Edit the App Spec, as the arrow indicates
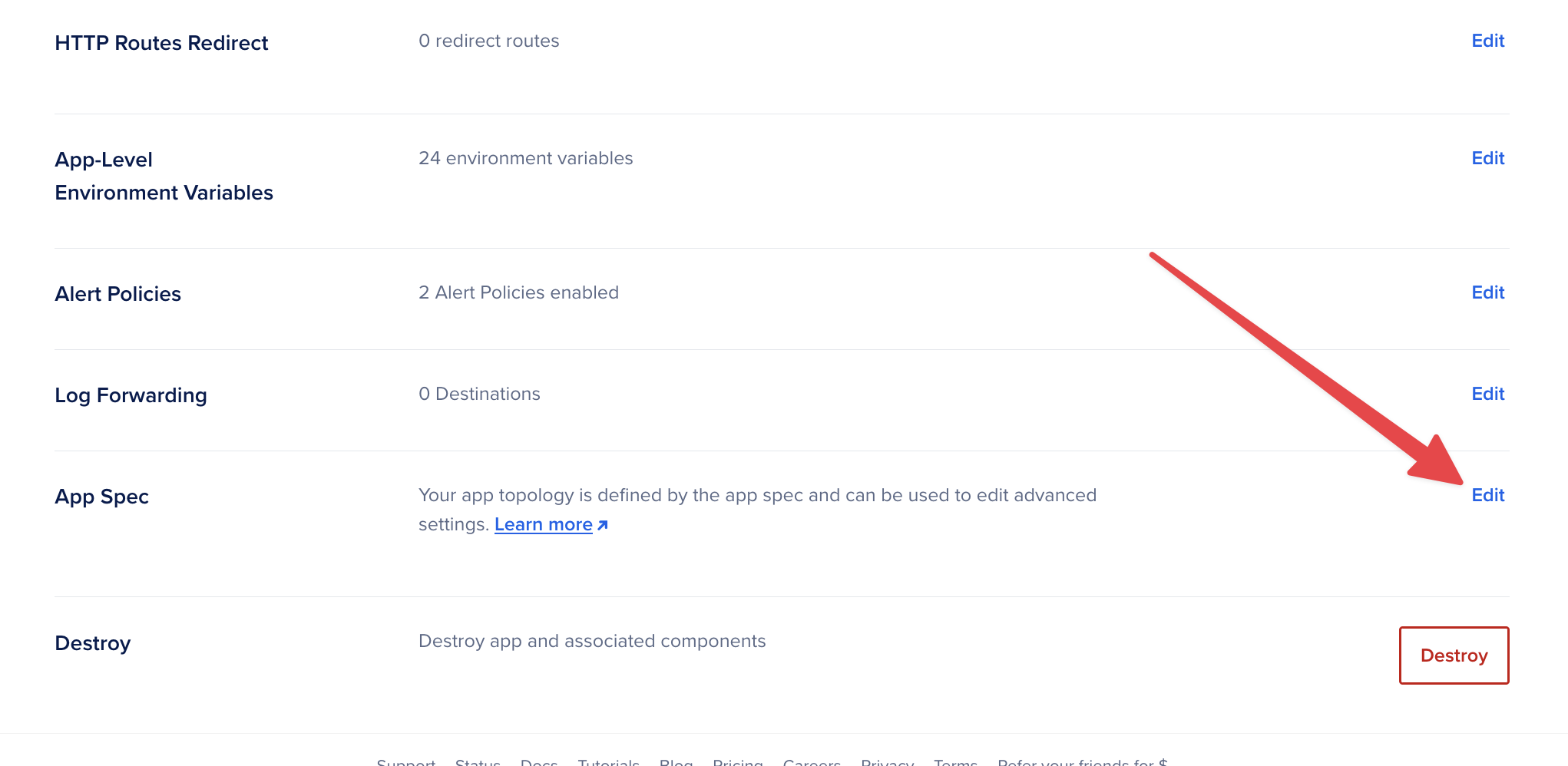Image resolution: width=1568 pixels, height=766 pixels. [x=1490, y=496]
